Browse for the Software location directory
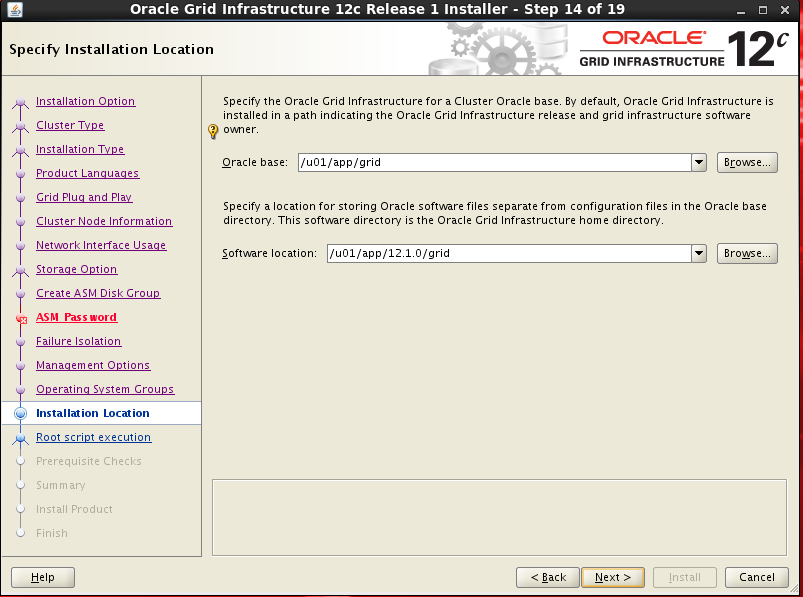The image size is (803, 597). pos(747,253)
